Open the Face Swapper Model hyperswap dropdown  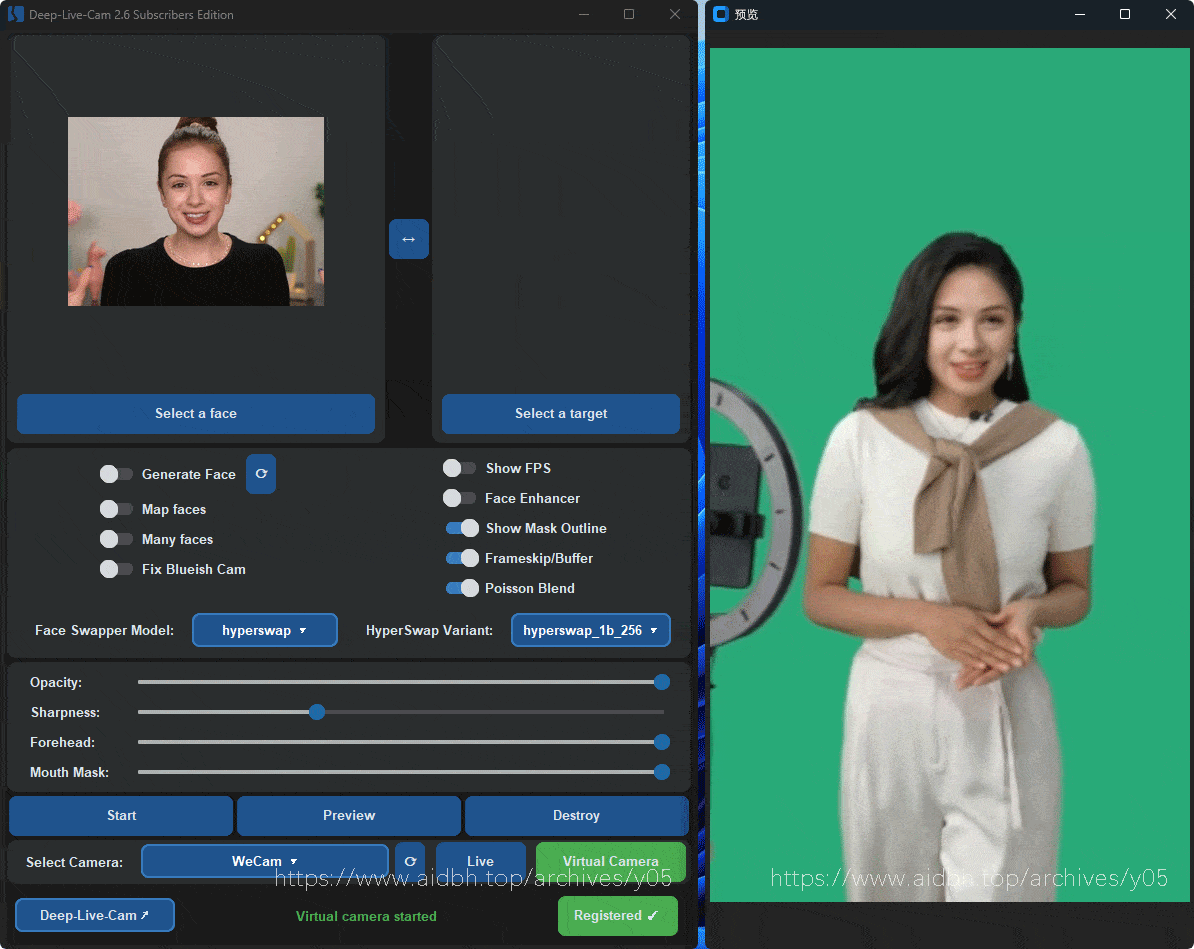(x=265, y=630)
